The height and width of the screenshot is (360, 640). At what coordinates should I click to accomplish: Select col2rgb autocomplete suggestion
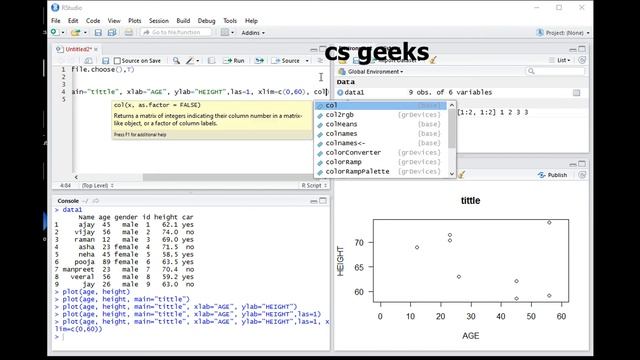[380, 115]
